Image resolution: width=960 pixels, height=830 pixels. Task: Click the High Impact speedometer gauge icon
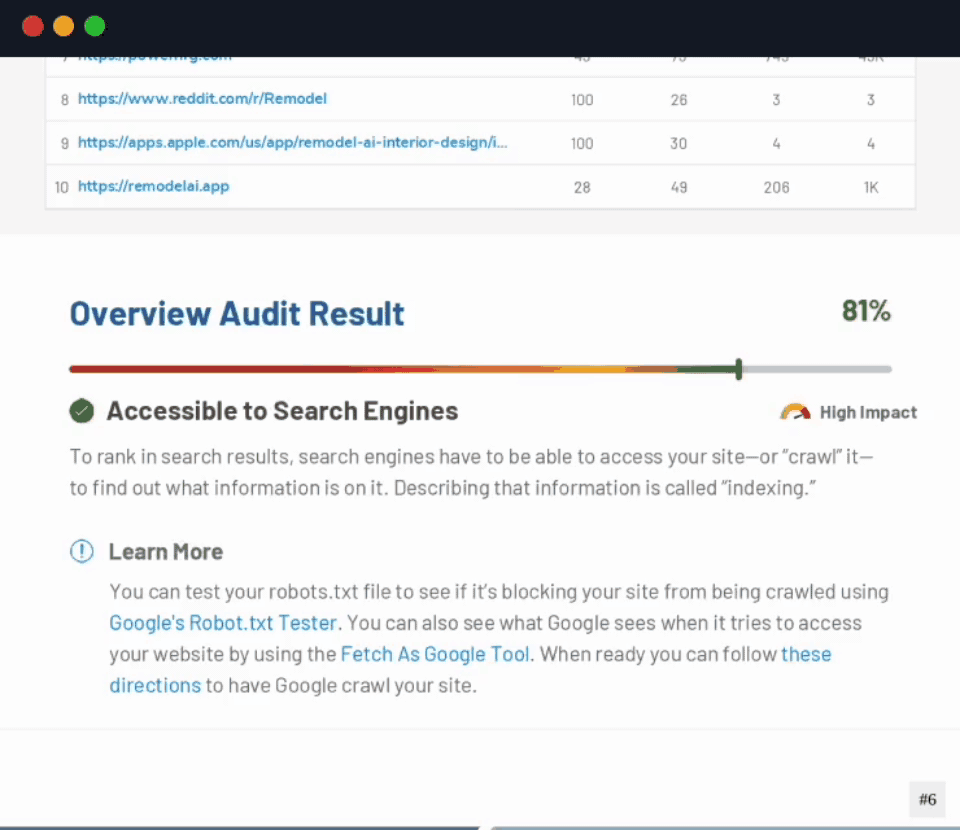794,411
